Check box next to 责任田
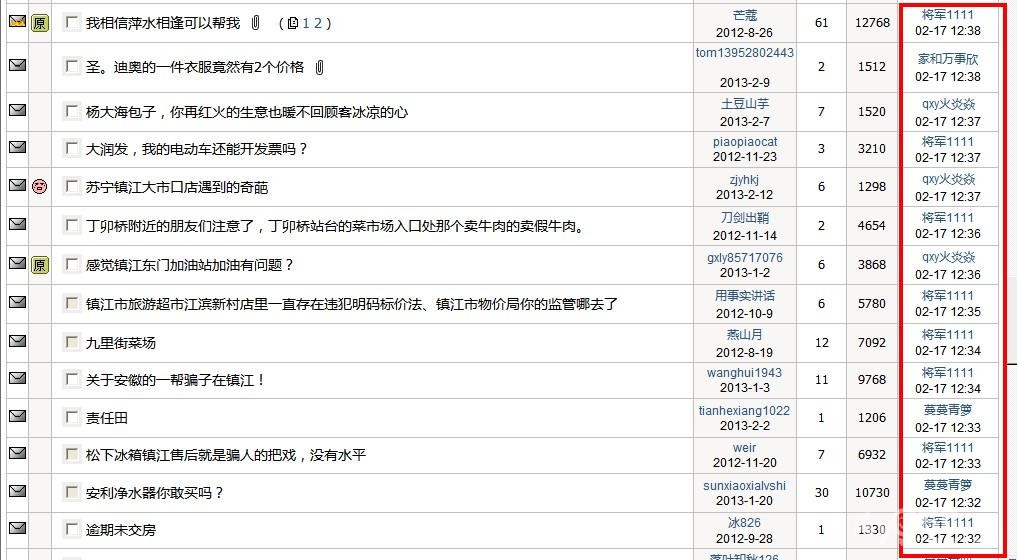This screenshot has width=1017, height=560. tap(71, 417)
